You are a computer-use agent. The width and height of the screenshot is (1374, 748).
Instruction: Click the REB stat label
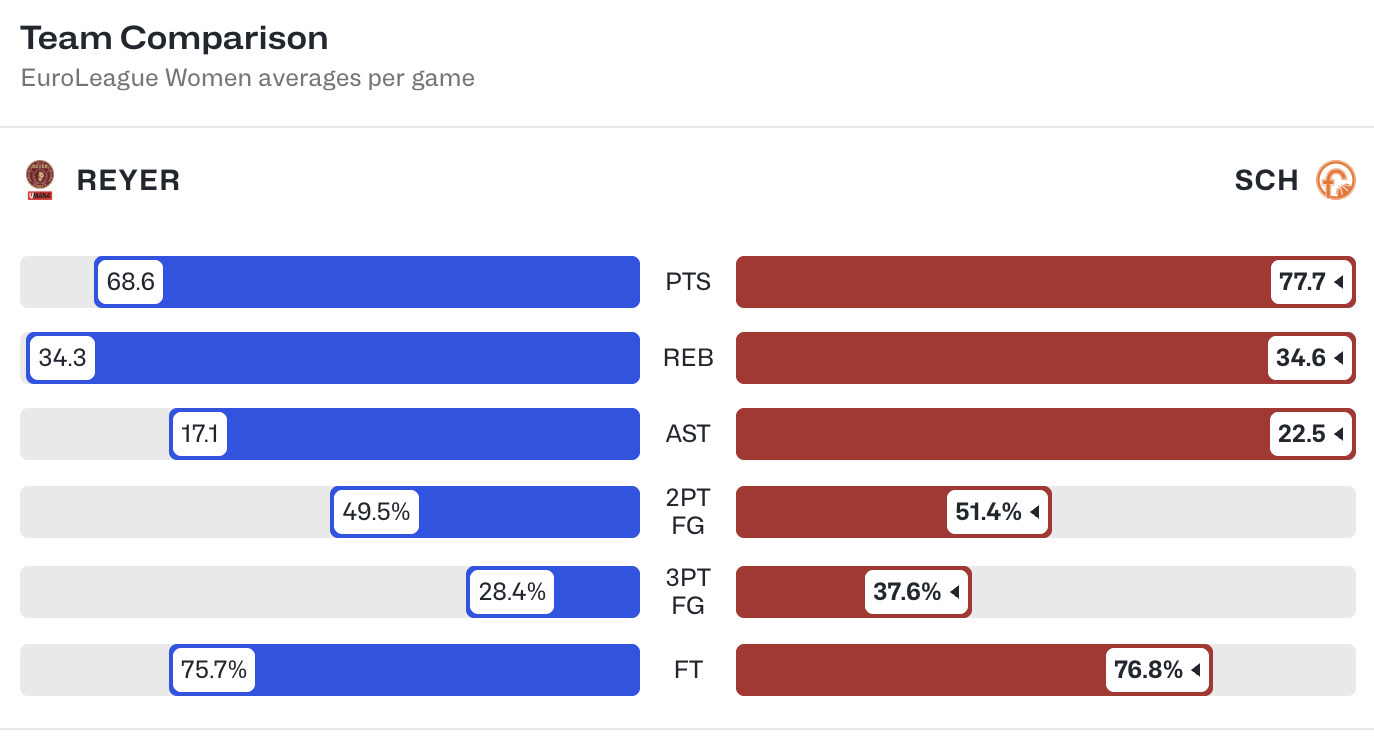(688, 358)
